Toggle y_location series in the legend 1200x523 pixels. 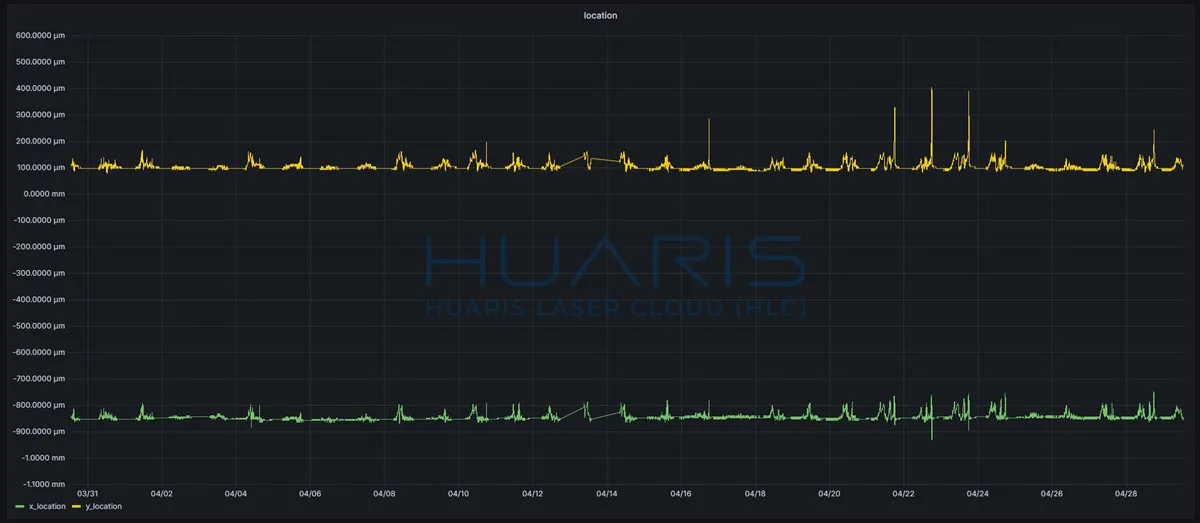pos(103,507)
